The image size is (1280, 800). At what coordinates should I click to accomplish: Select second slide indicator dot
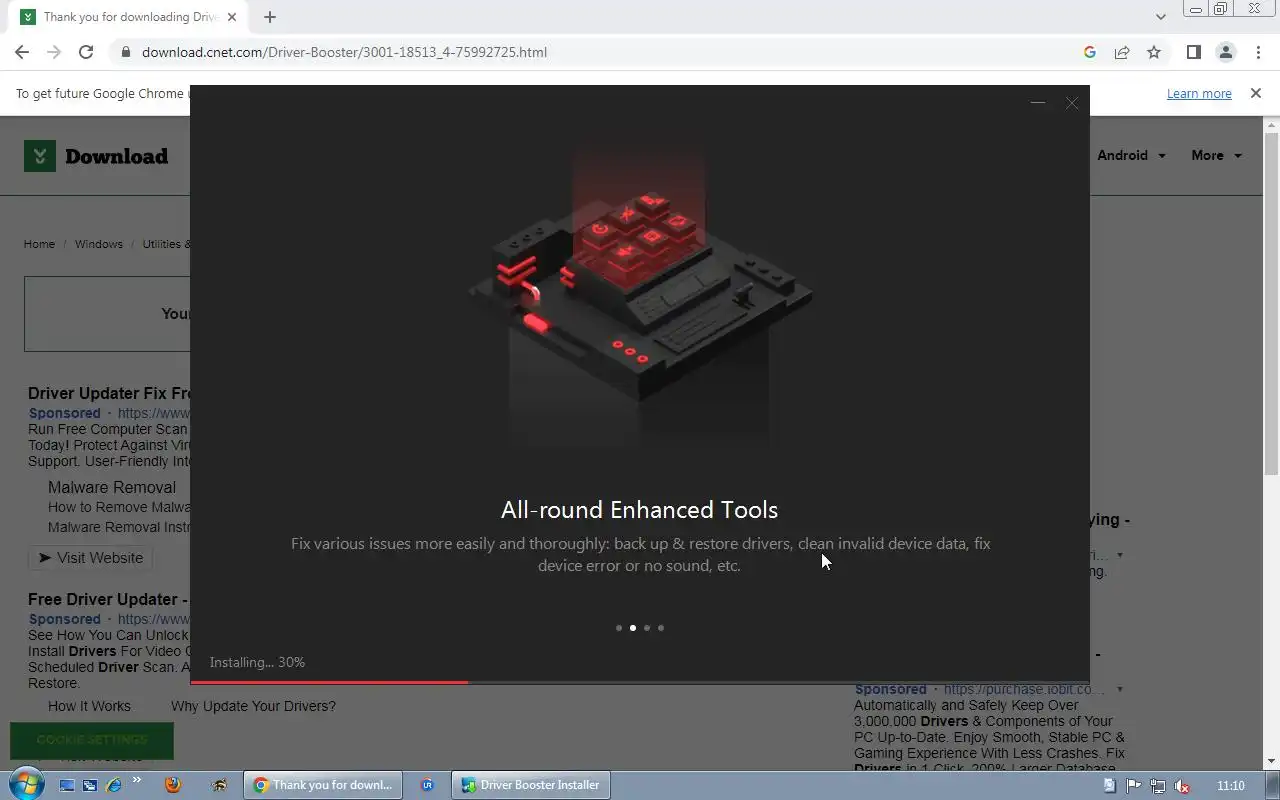633,628
